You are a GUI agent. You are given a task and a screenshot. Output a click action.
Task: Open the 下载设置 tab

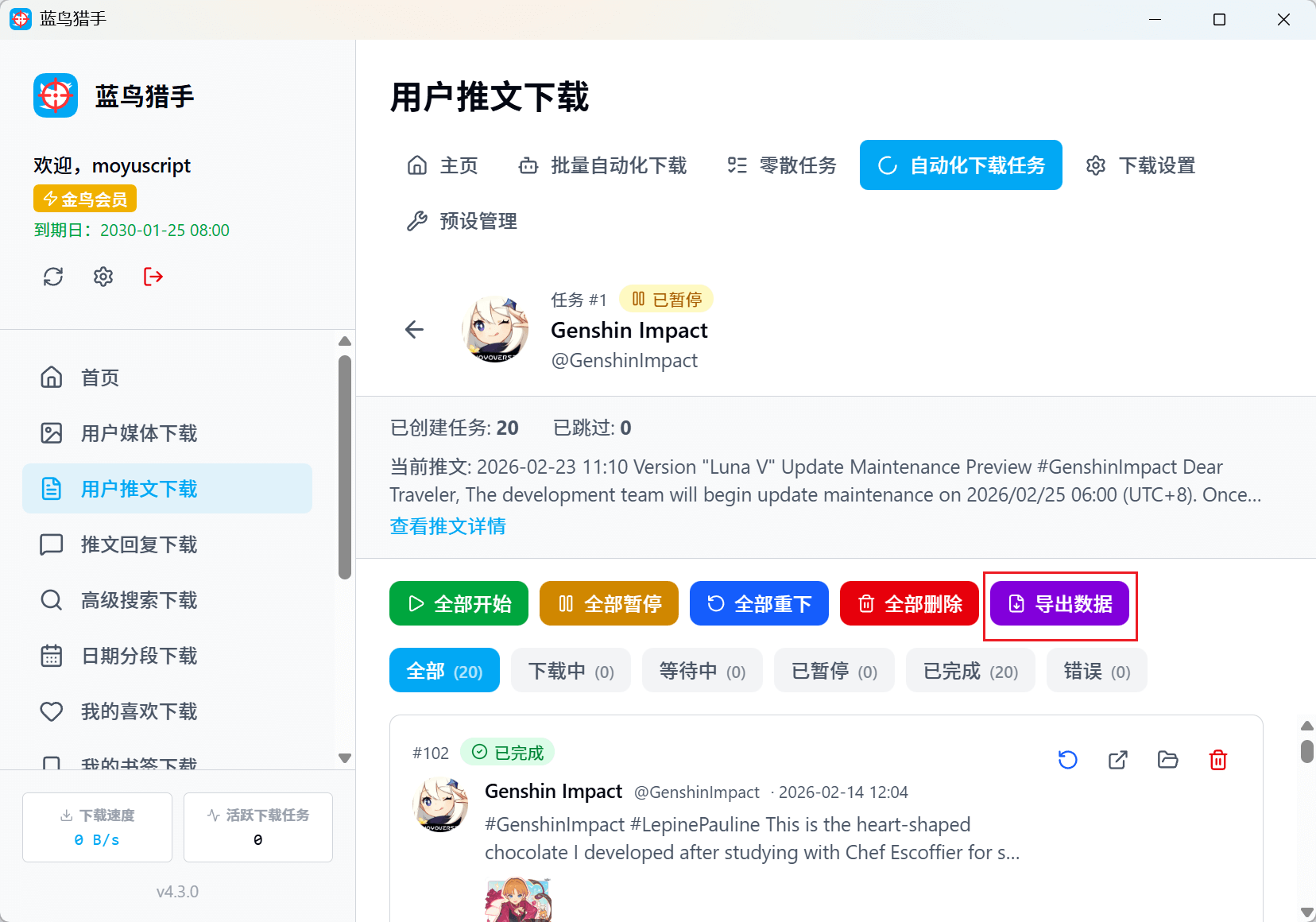tap(1140, 165)
